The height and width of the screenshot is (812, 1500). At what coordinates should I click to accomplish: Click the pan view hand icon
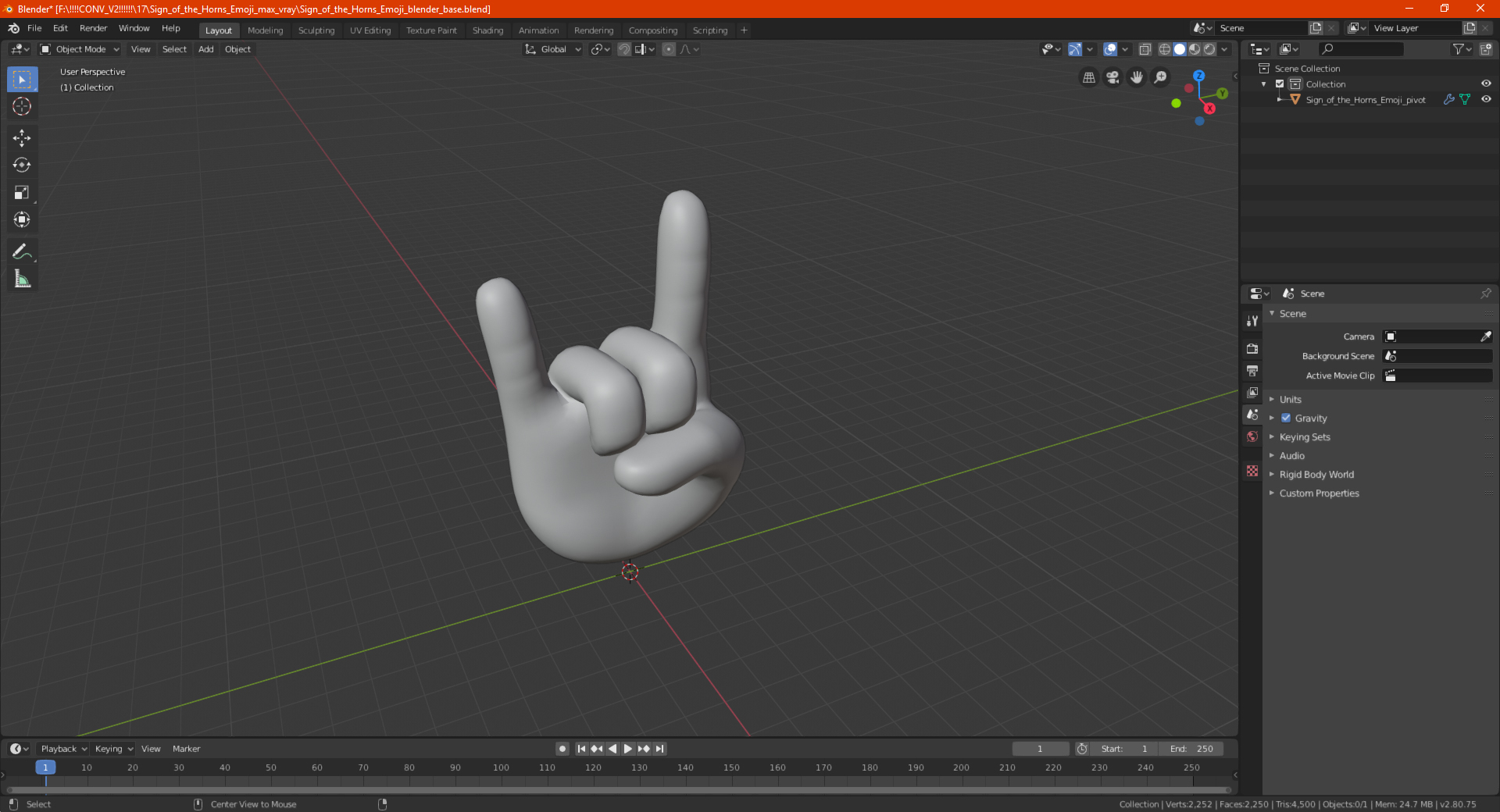tap(1137, 77)
